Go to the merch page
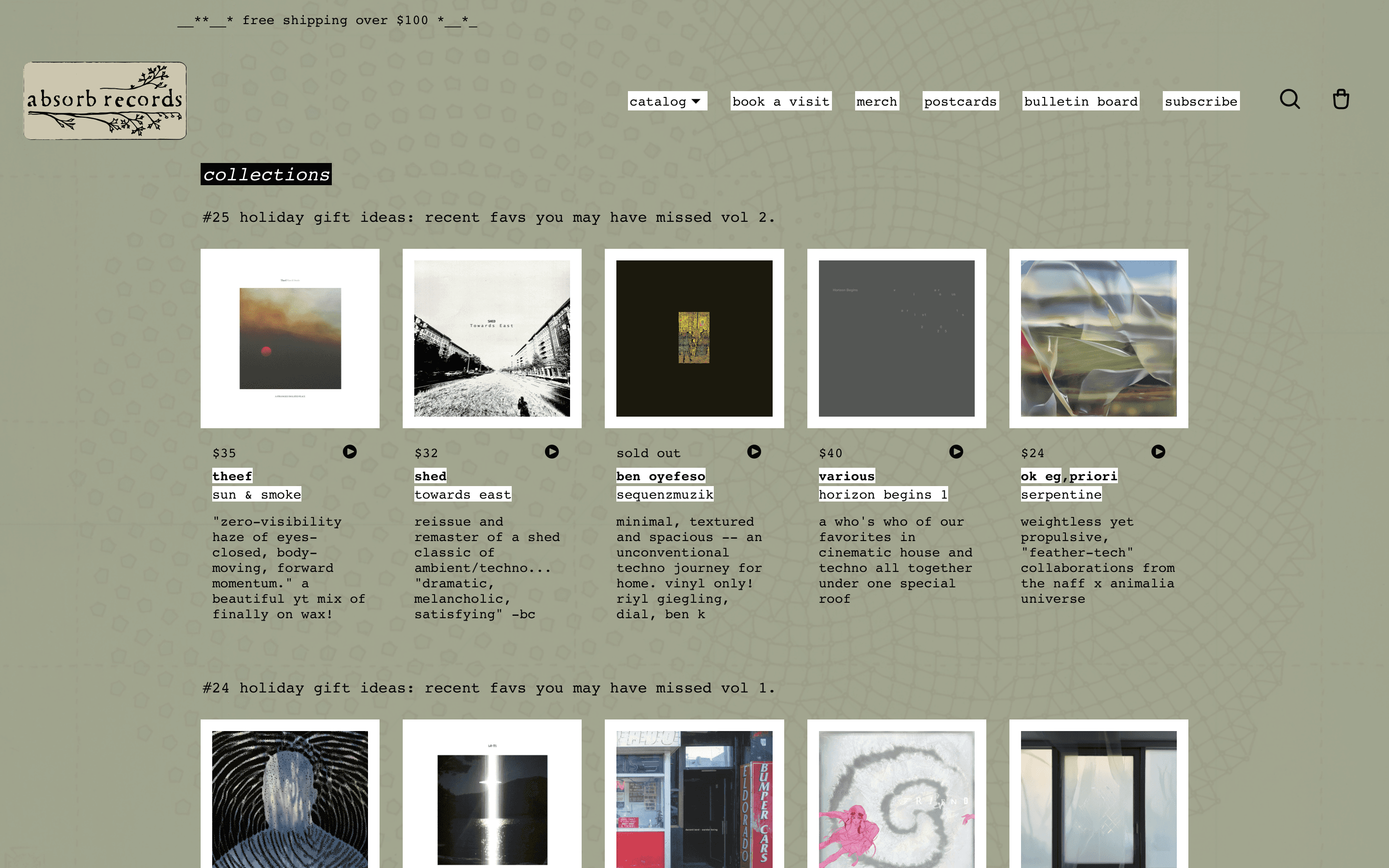Image resolution: width=1389 pixels, height=868 pixels. point(876,102)
